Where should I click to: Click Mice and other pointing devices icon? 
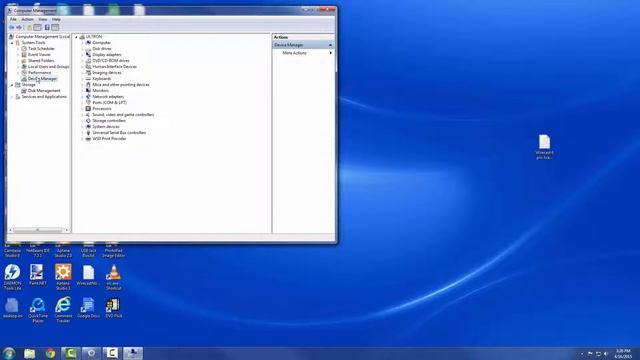coord(88,84)
